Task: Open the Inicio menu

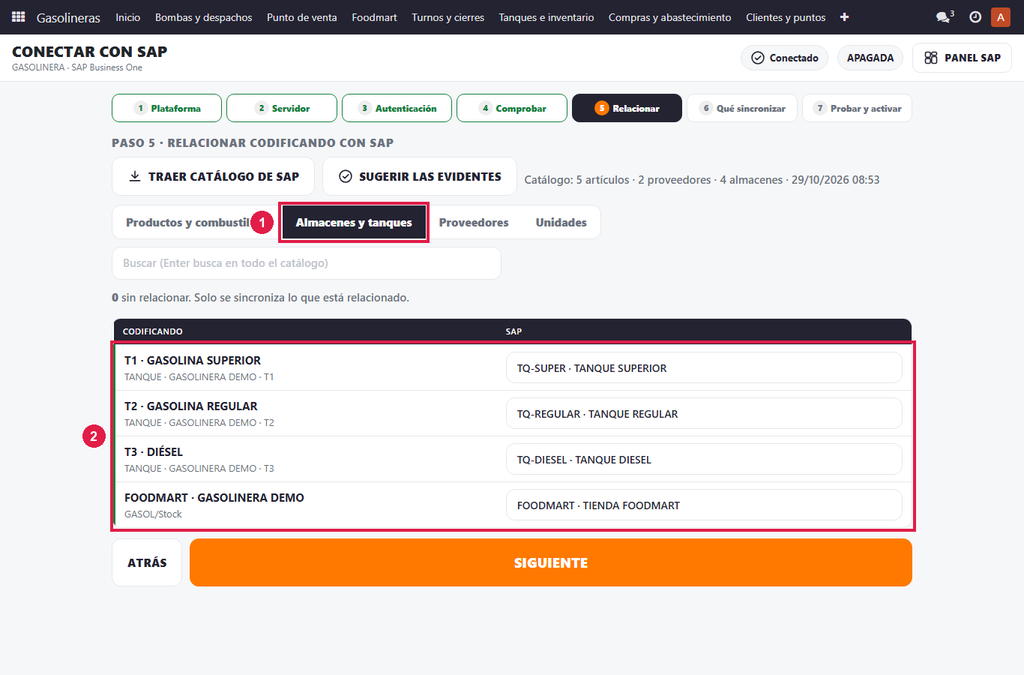Action: (x=128, y=17)
